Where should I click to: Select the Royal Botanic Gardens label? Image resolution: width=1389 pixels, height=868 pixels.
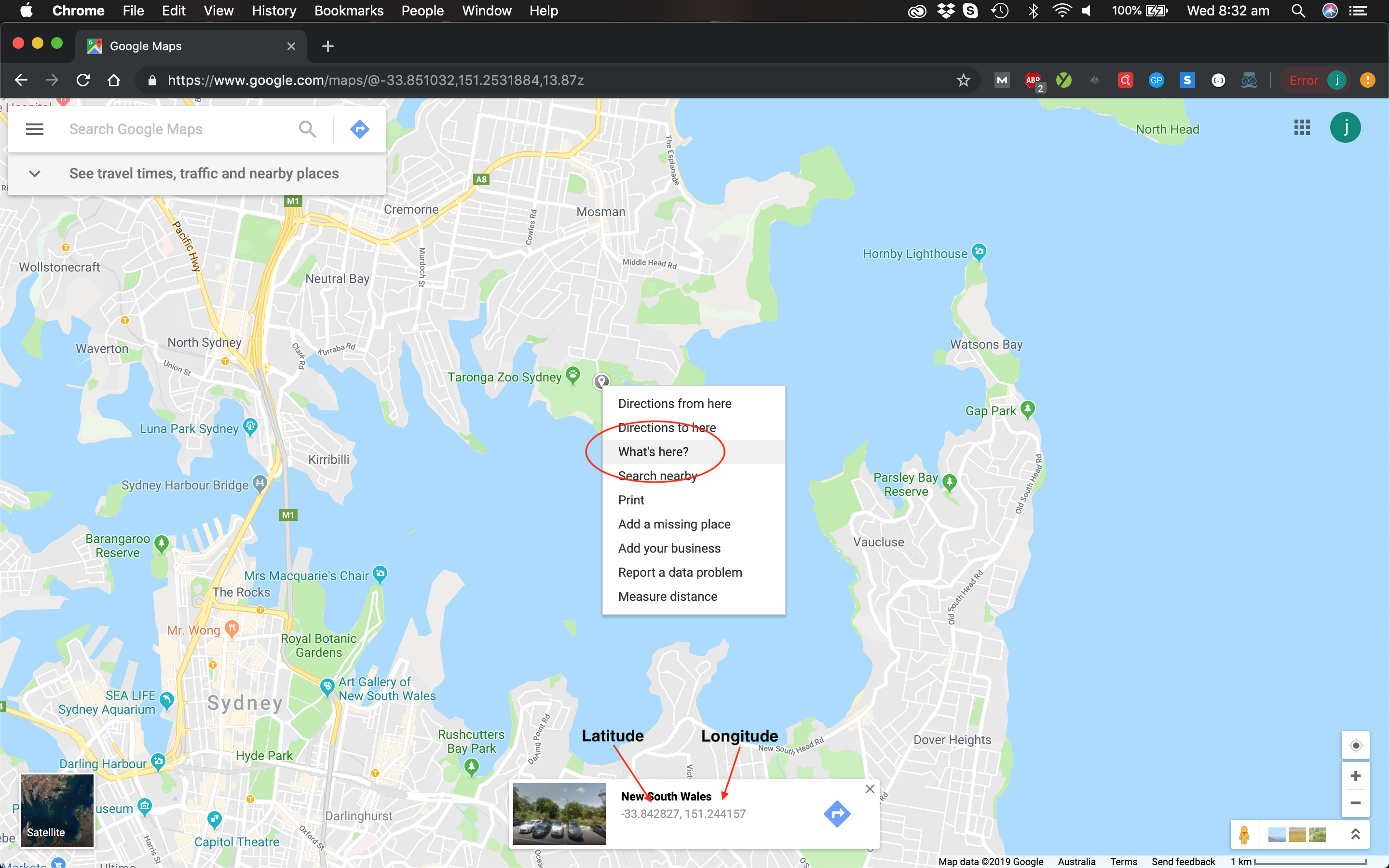[318, 645]
